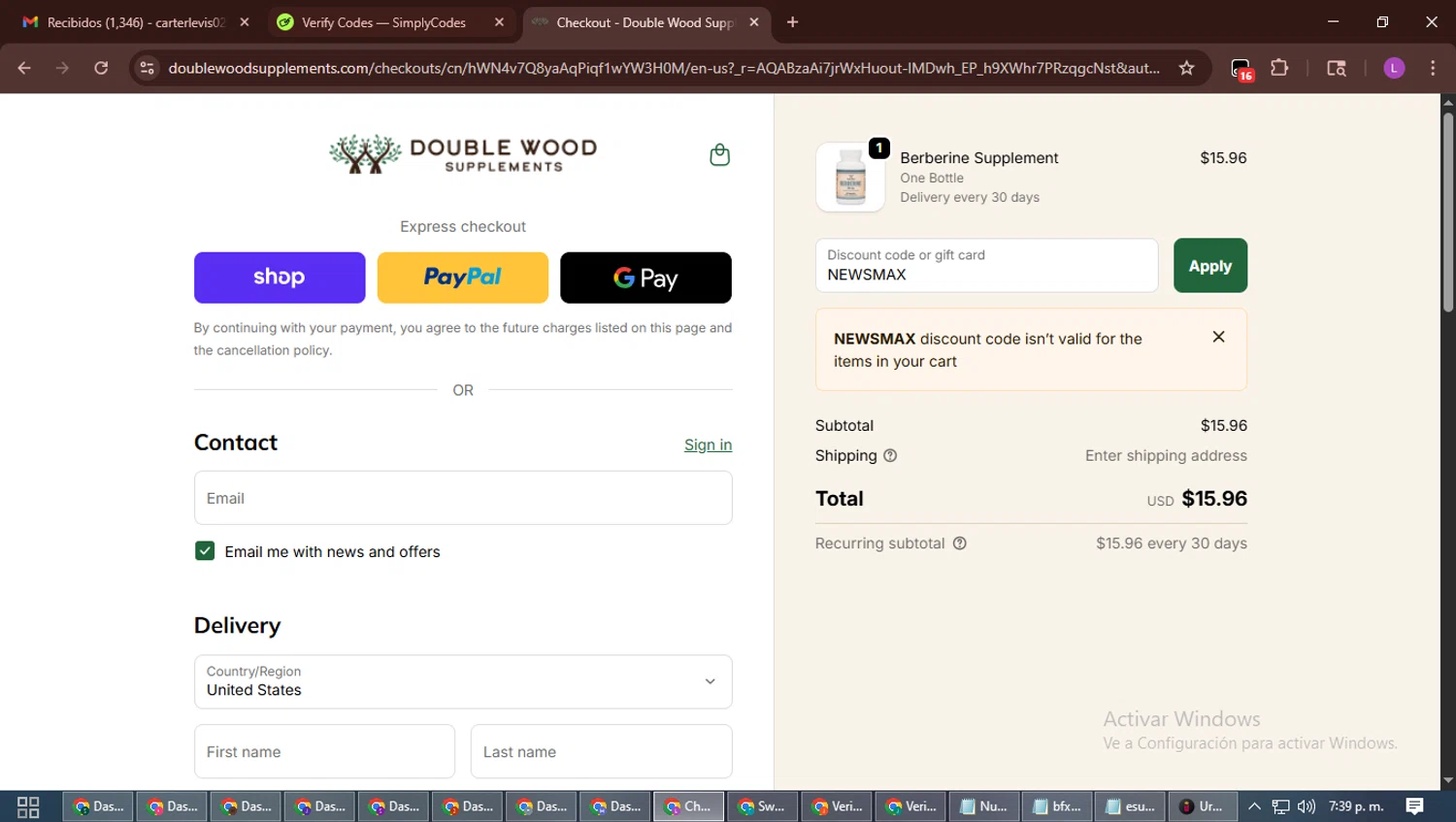1456x822 pixels.
Task: Click the Email input field
Action: point(463,498)
